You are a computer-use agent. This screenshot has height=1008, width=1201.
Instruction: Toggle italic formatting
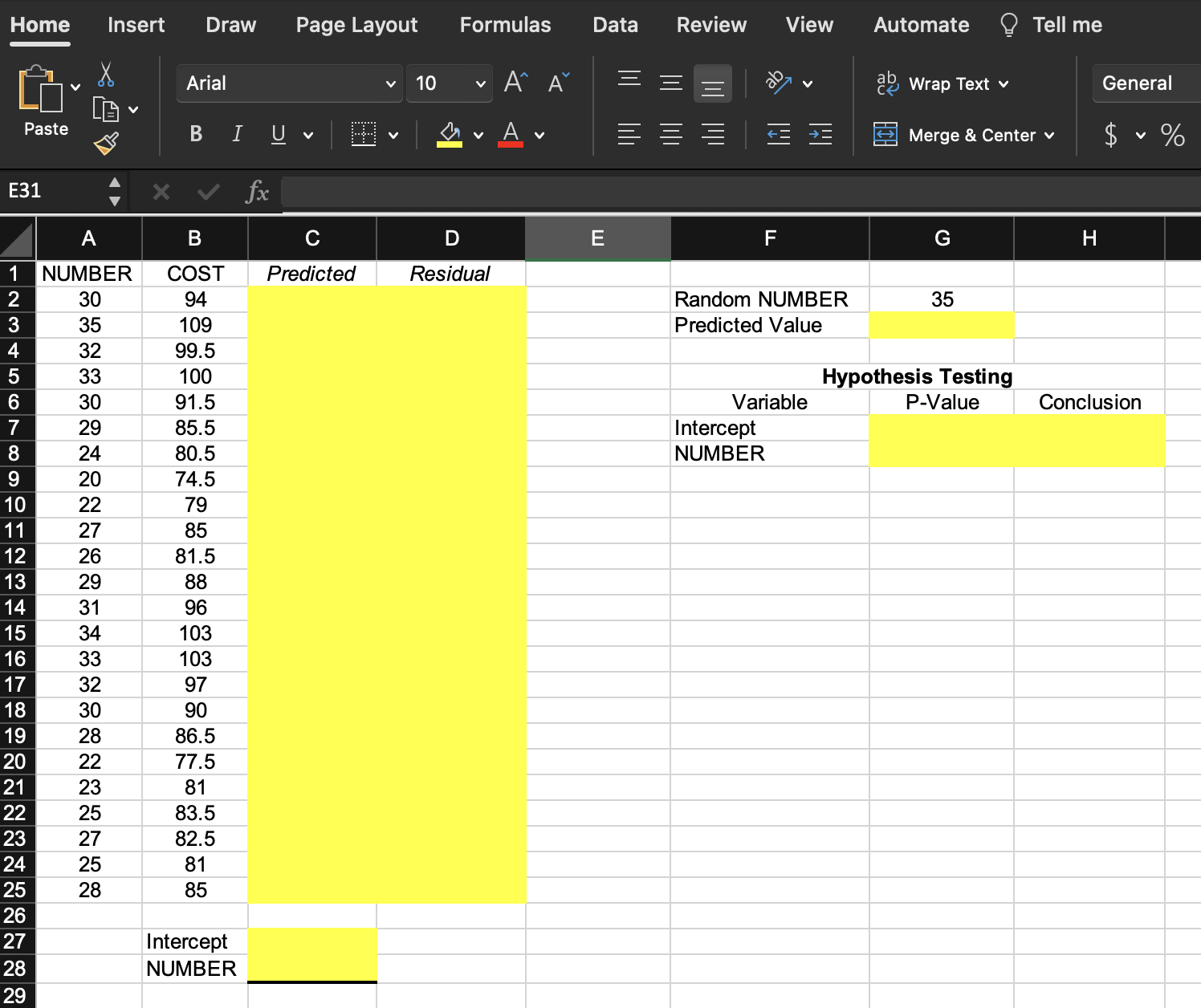click(x=237, y=134)
